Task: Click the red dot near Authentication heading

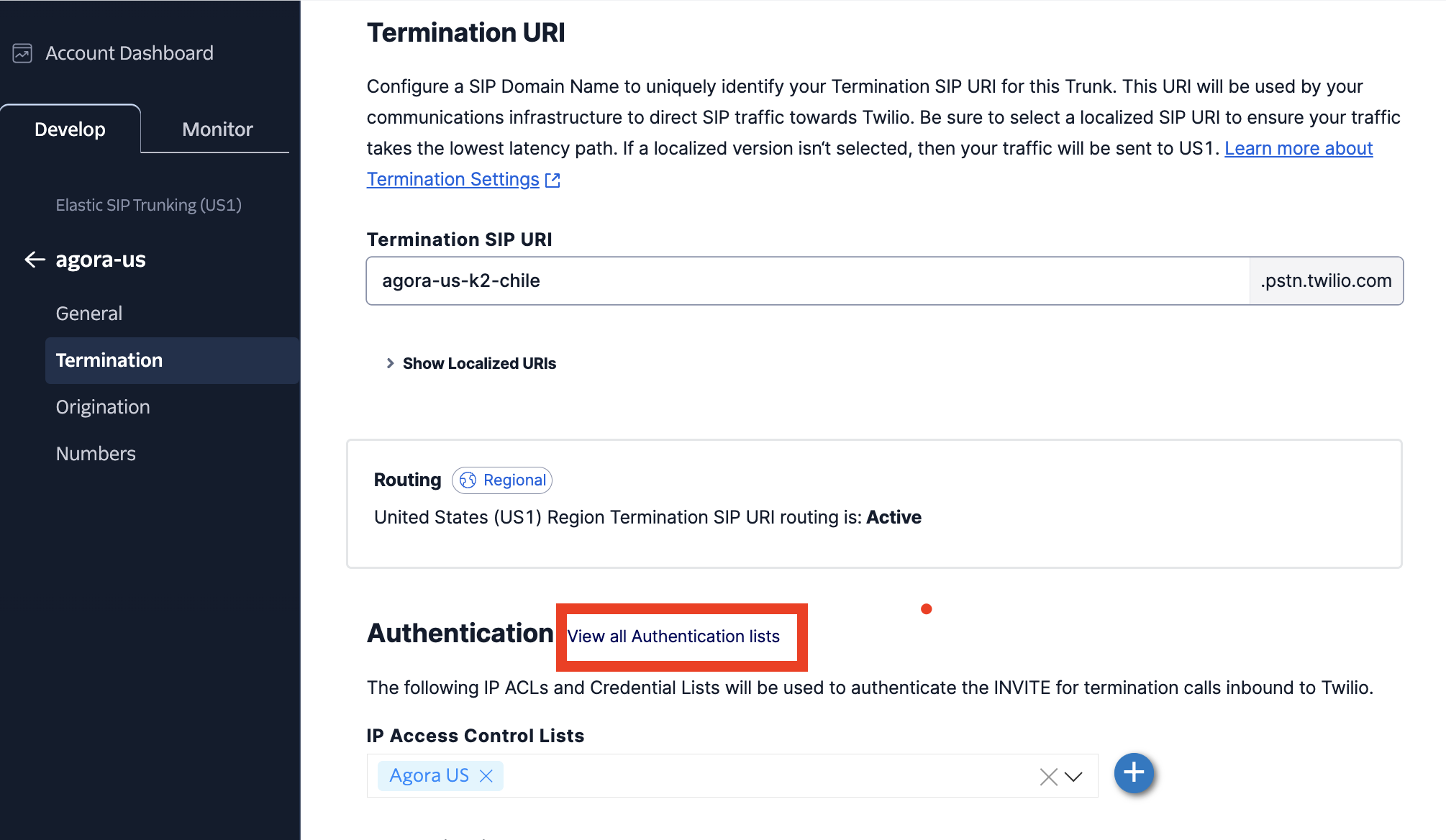Action: tap(926, 609)
